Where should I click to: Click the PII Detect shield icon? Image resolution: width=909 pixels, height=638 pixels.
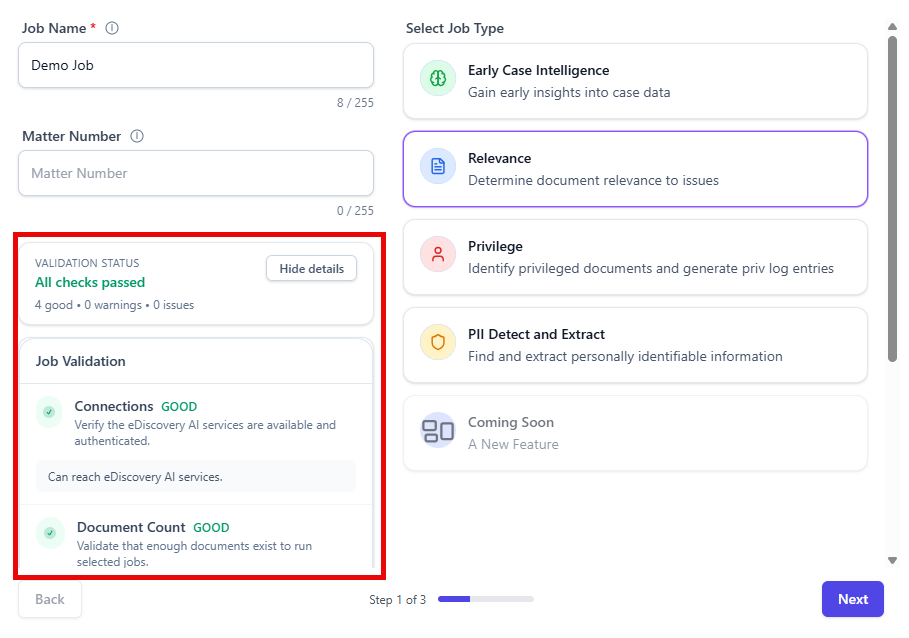[x=437, y=342]
